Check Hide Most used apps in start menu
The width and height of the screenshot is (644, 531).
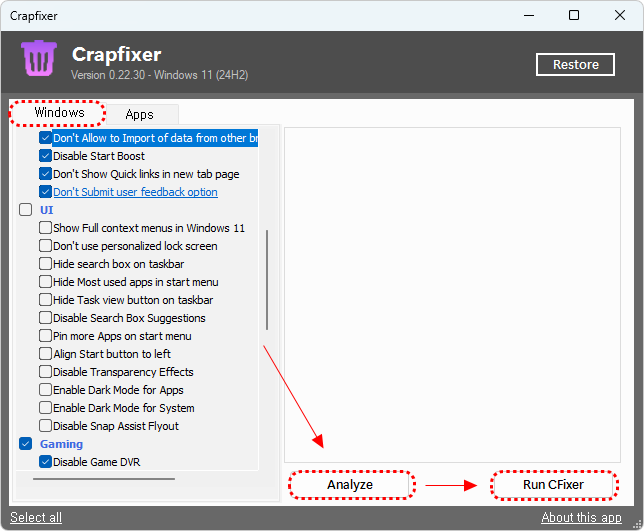pos(45,282)
